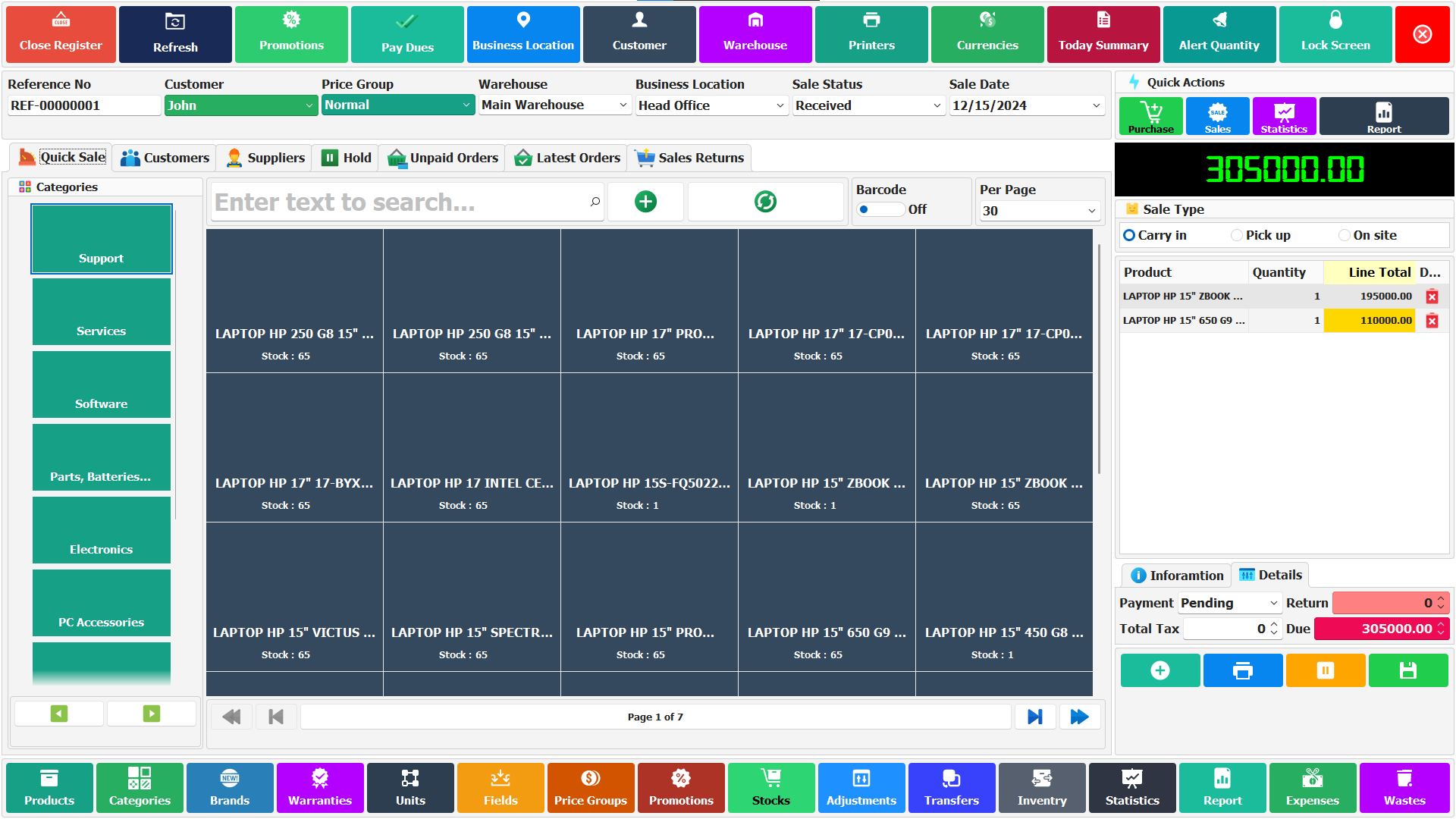Viewport: 1456px width, 819px height.
Task: Choose the On site option
Action: (x=1345, y=235)
